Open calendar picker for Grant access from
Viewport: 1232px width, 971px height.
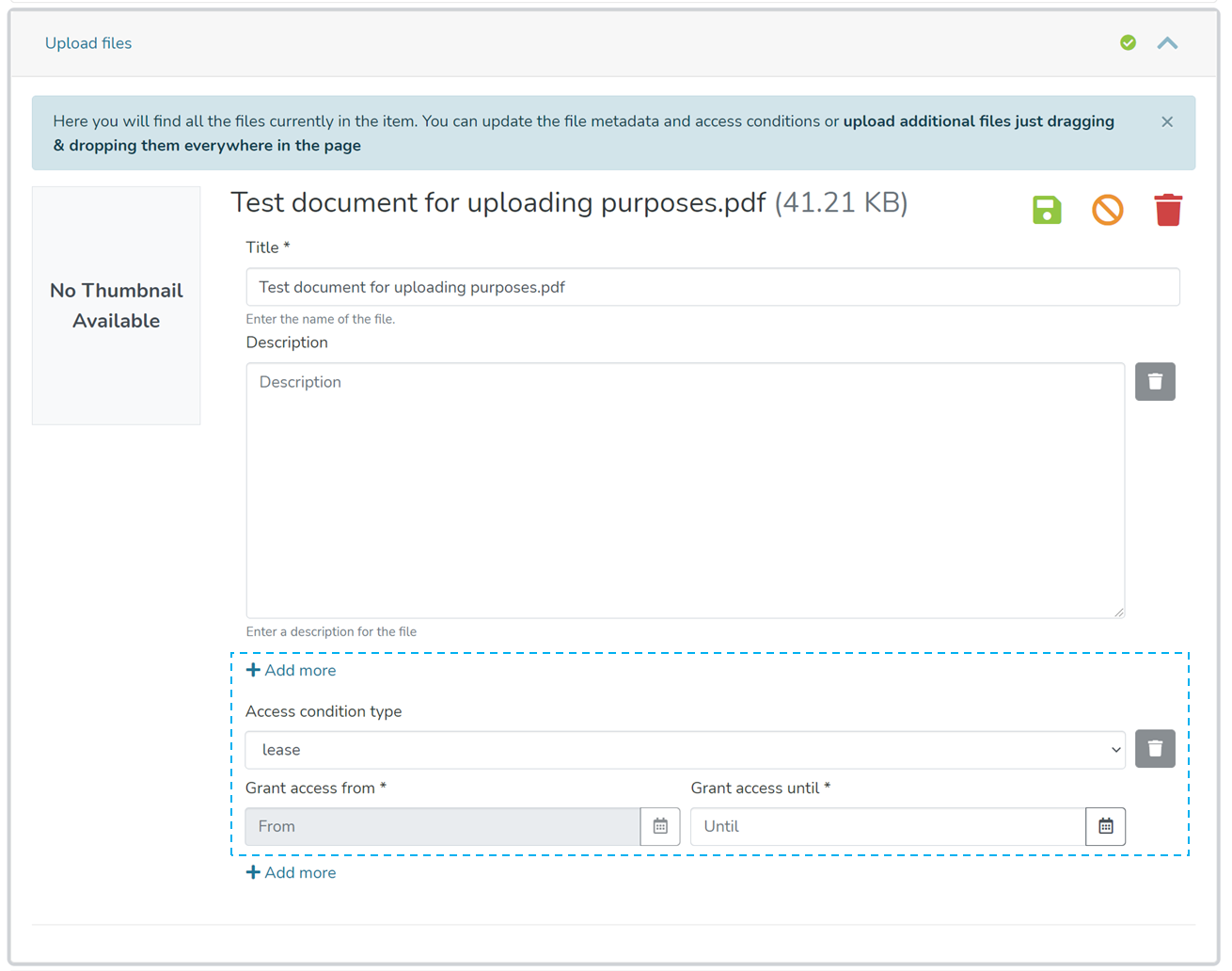click(x=660, y=826)
